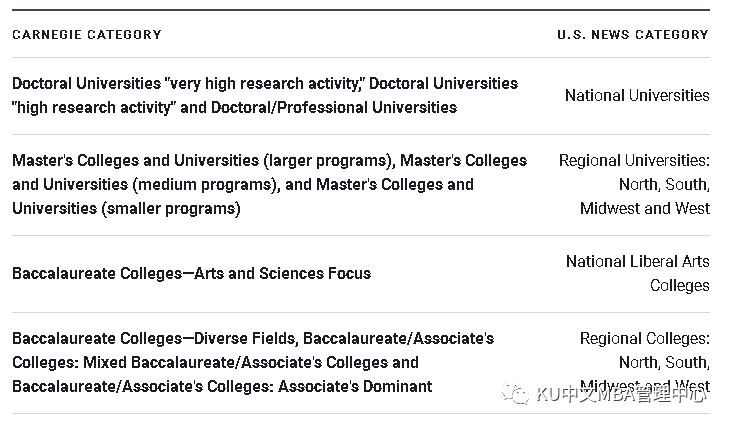Image resolution: width=730 pixels, height=426 pixels.
Task: Click the "Regional Universities:" label
Action: 634,160
